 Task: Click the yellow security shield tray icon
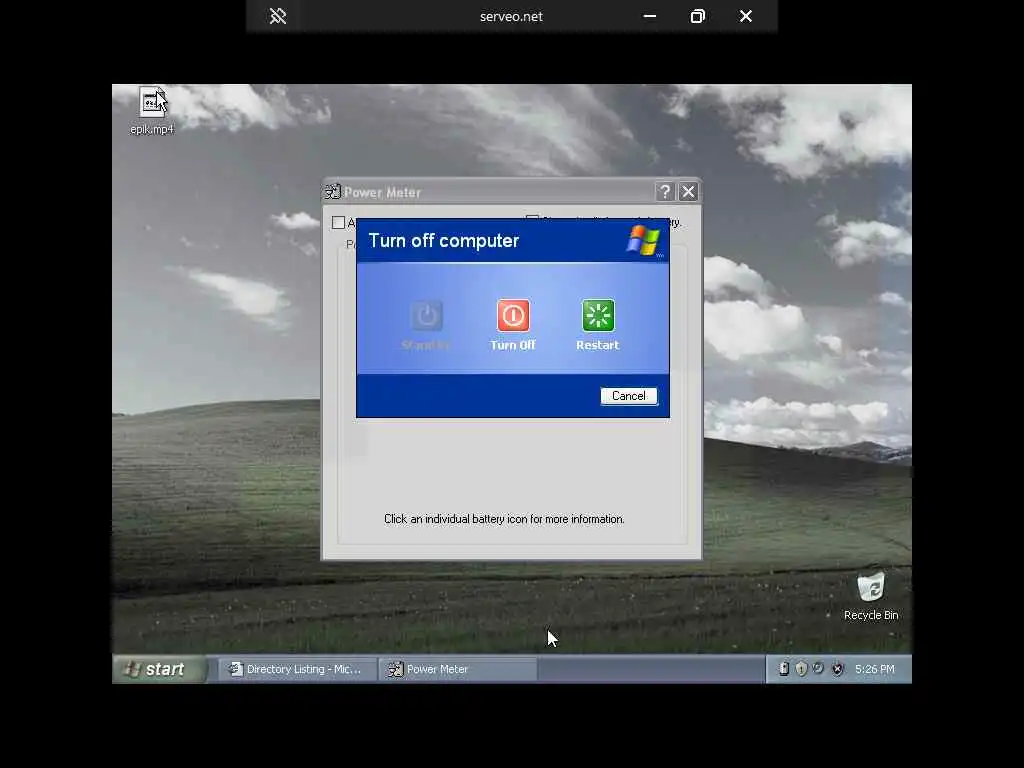tap(801, 669)
